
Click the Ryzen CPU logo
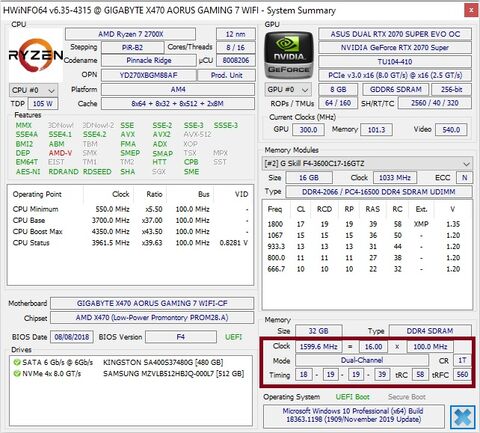click(36, 55)
